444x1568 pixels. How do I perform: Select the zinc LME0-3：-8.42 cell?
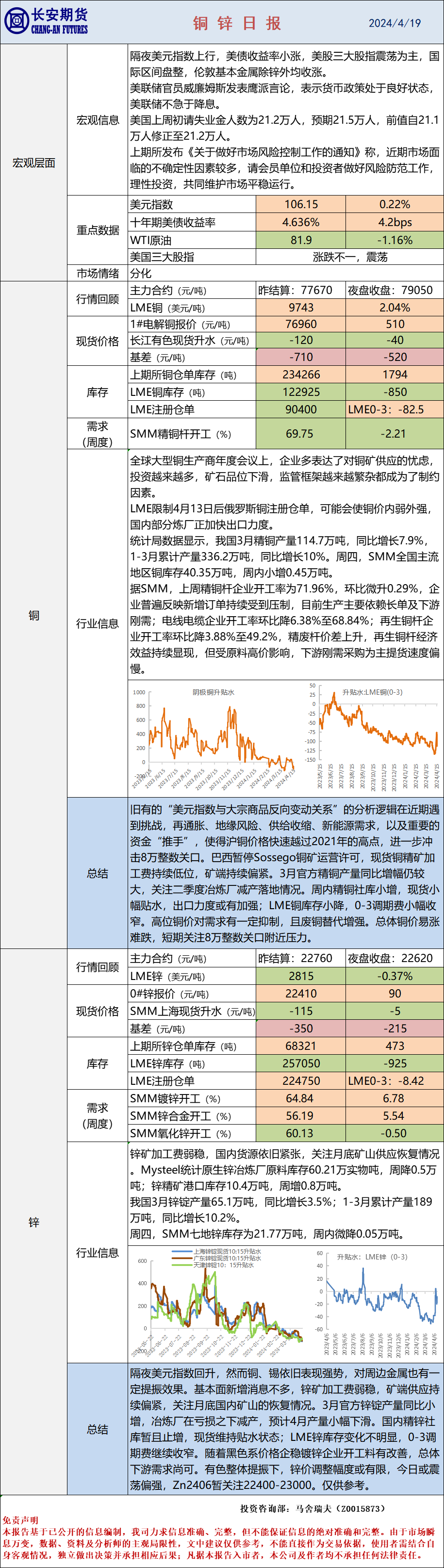tap(395, 1082)
